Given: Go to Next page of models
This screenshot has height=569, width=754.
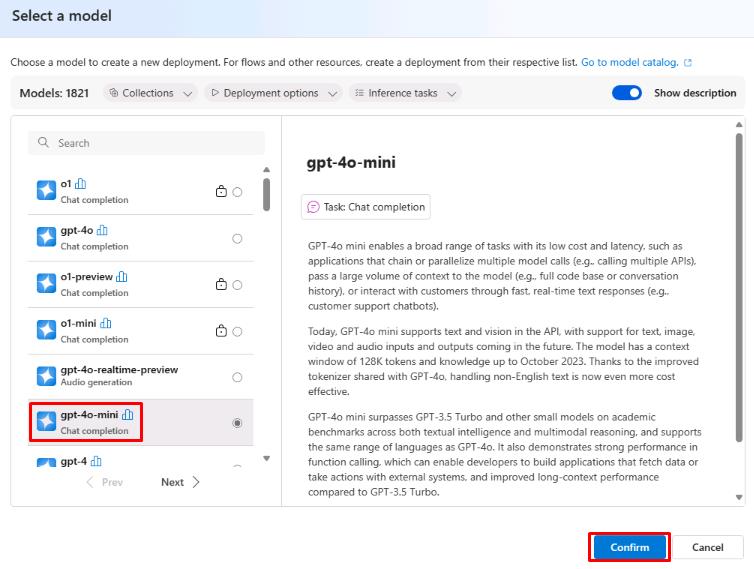Looking at the screenshot, I should (x=180, y=482).
